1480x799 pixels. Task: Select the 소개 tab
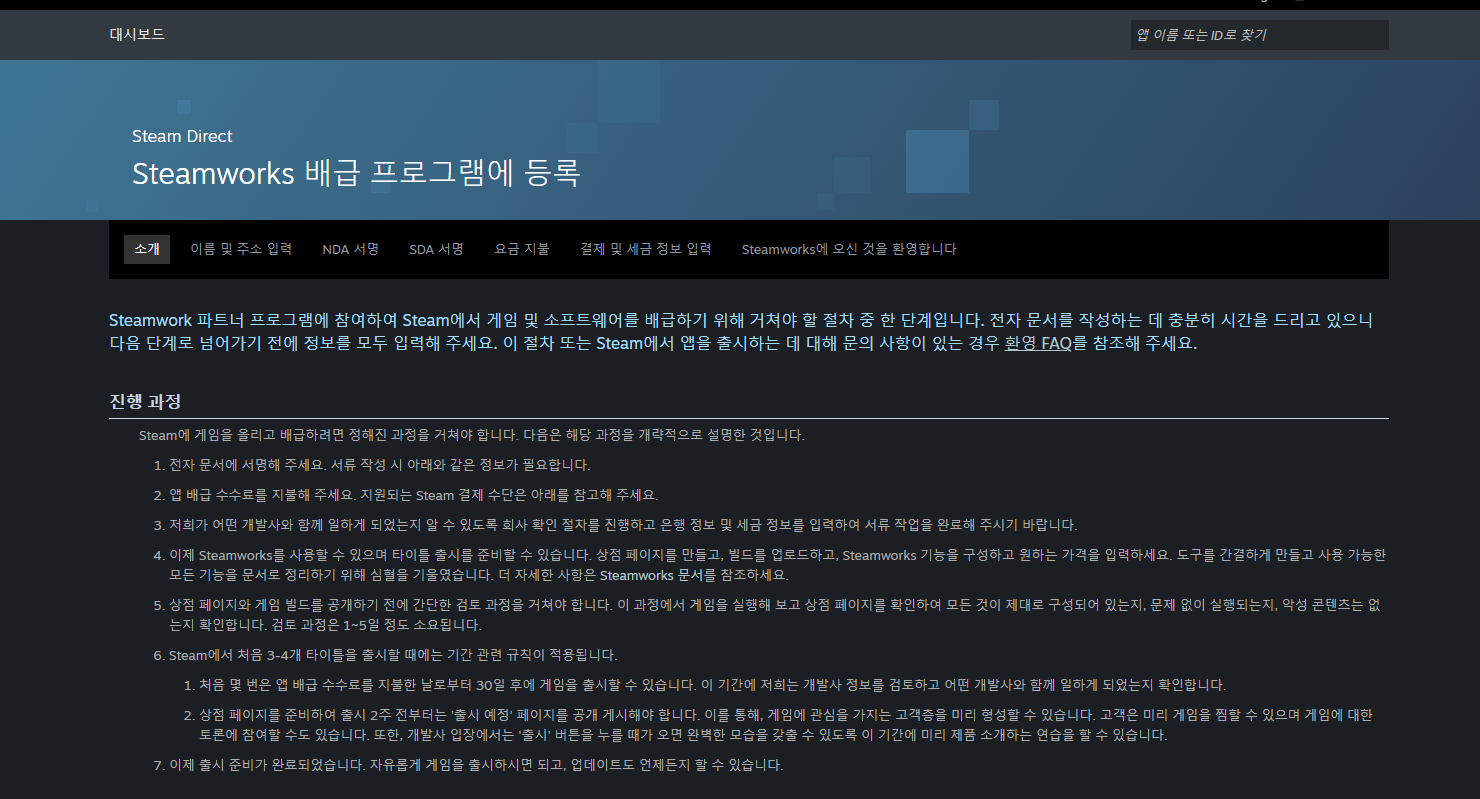coord(147,249)
